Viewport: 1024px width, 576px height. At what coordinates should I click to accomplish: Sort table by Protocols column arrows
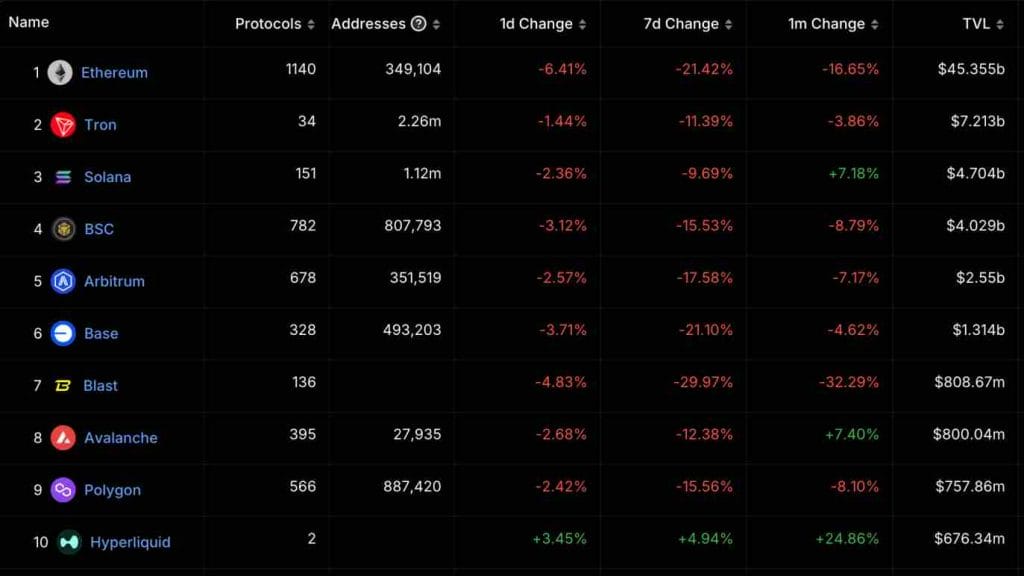pos(311,24)
